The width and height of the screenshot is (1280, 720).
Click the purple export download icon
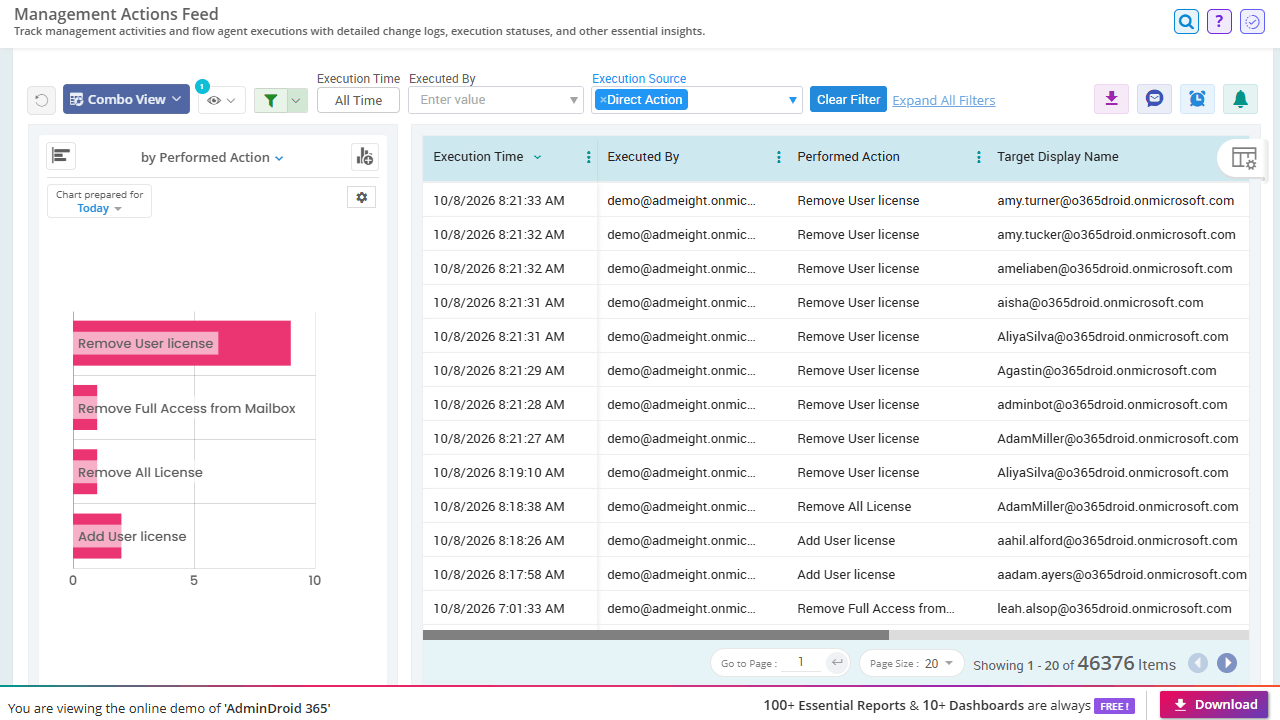[x=1111, y=99]
